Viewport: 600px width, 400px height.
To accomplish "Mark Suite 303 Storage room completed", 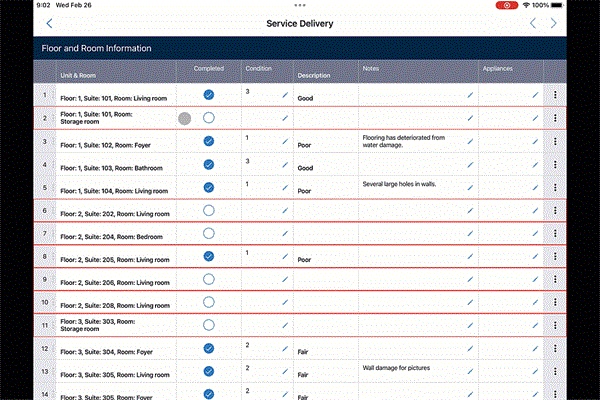I will [x=209, y=325].
